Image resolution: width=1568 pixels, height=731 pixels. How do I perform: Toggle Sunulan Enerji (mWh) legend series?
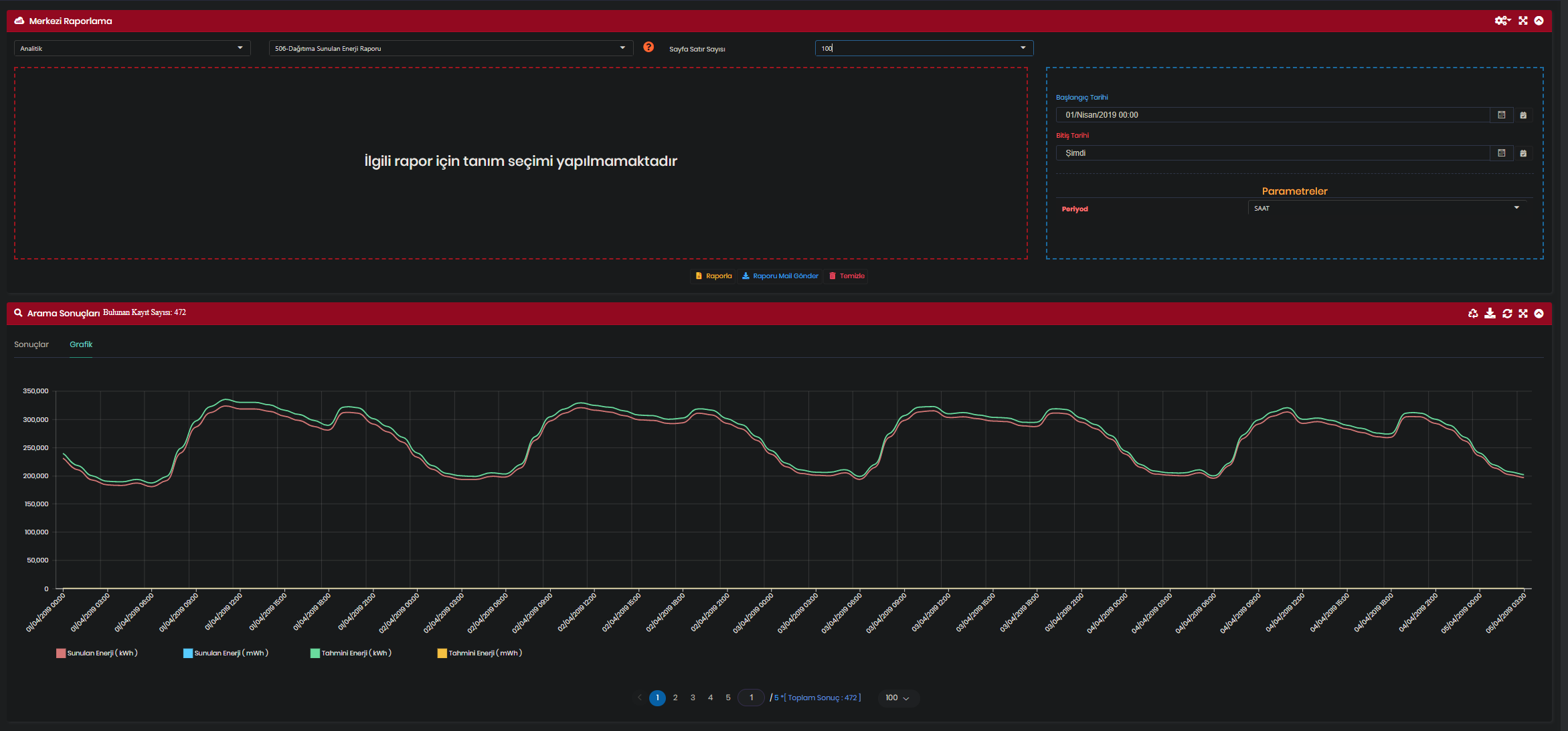tap(226, 653)
